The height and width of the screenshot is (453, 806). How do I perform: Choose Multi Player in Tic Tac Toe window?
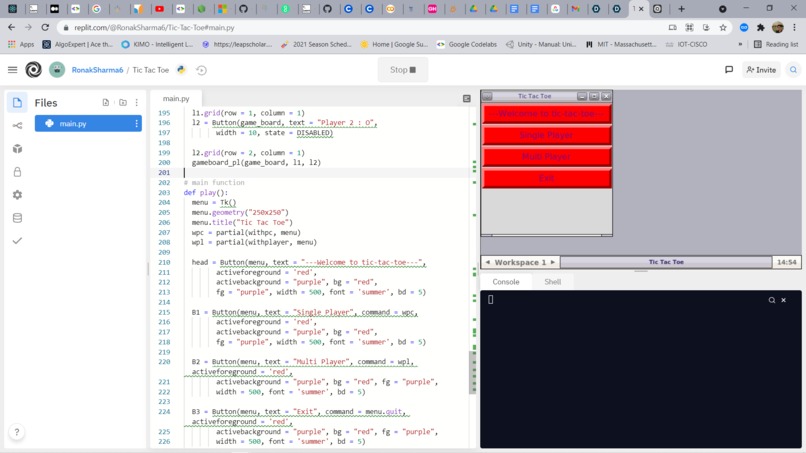tap(547, 157)
